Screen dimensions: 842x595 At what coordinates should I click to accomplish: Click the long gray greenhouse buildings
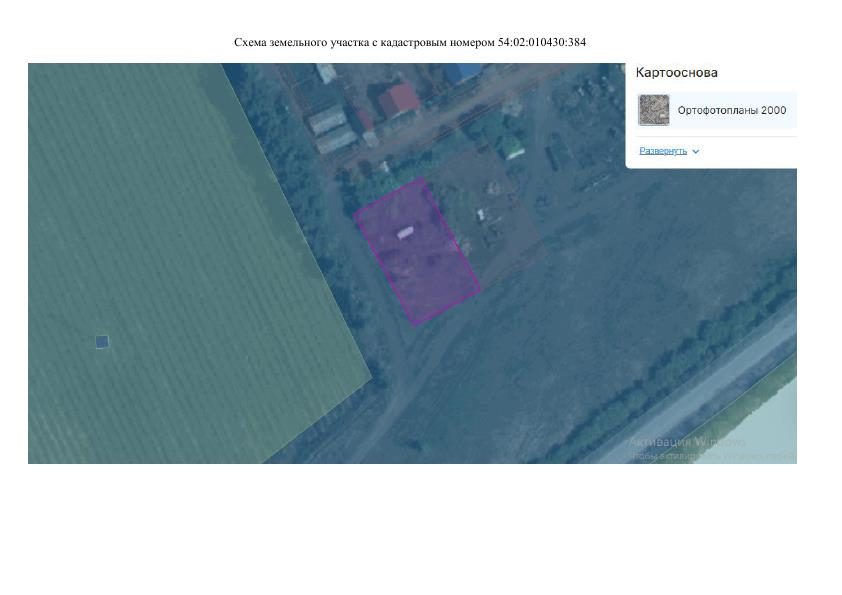[333, 129]
